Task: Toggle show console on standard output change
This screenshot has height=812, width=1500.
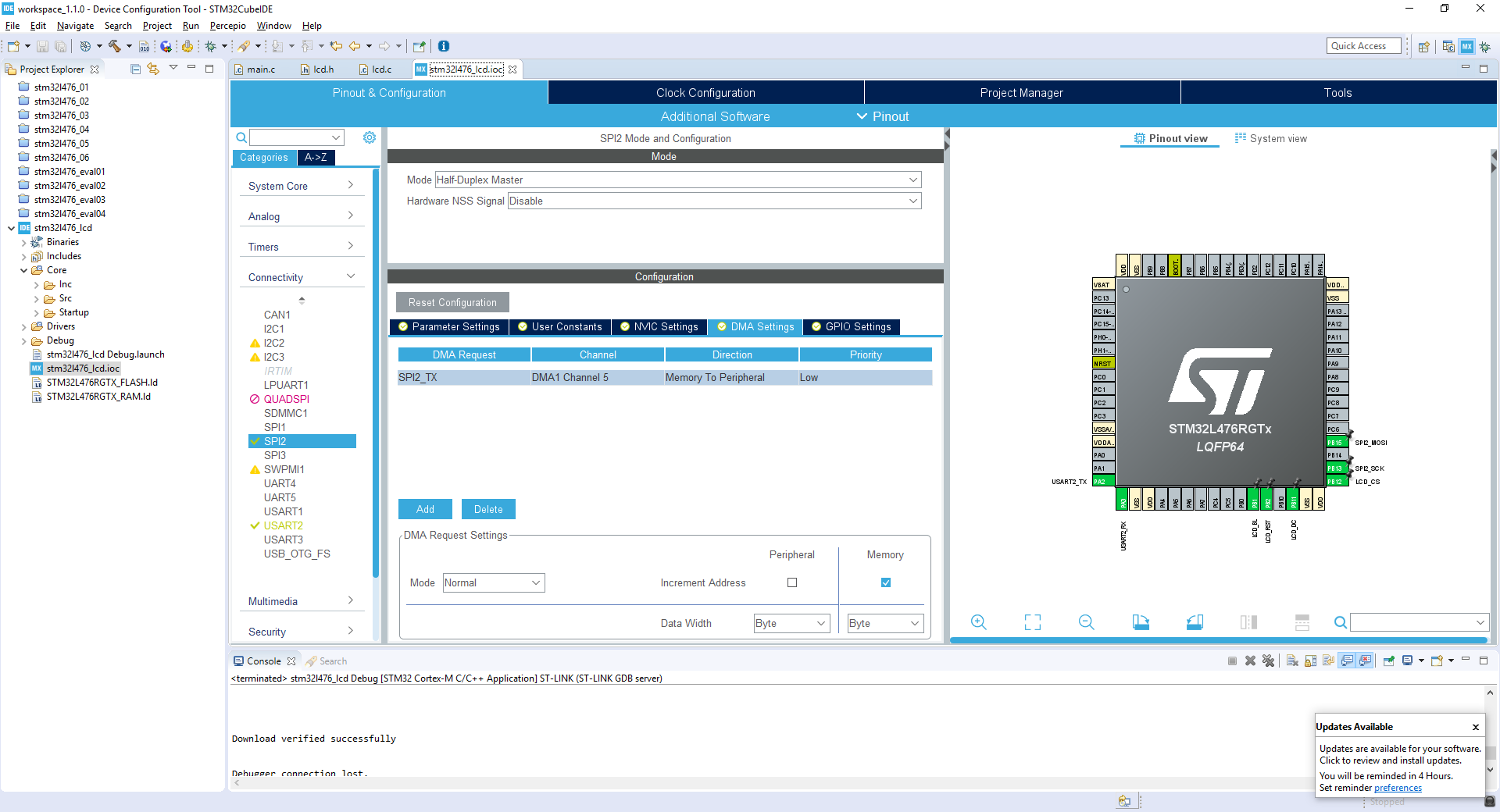Action: (1347, 661)
